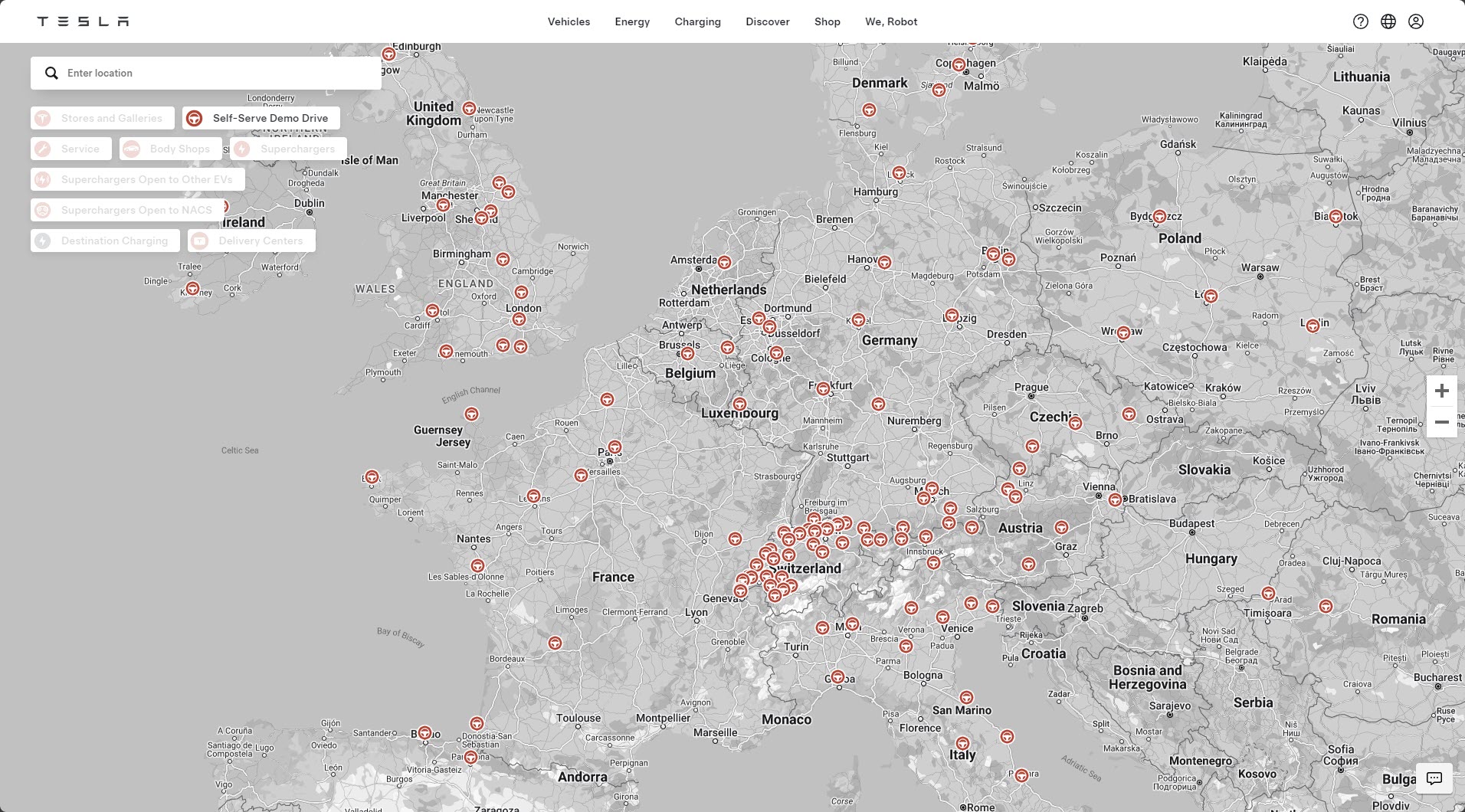Click the Enter location search field
Image resolution: width=1465 pixels, height=812 pixels.
tap(215, 73)
